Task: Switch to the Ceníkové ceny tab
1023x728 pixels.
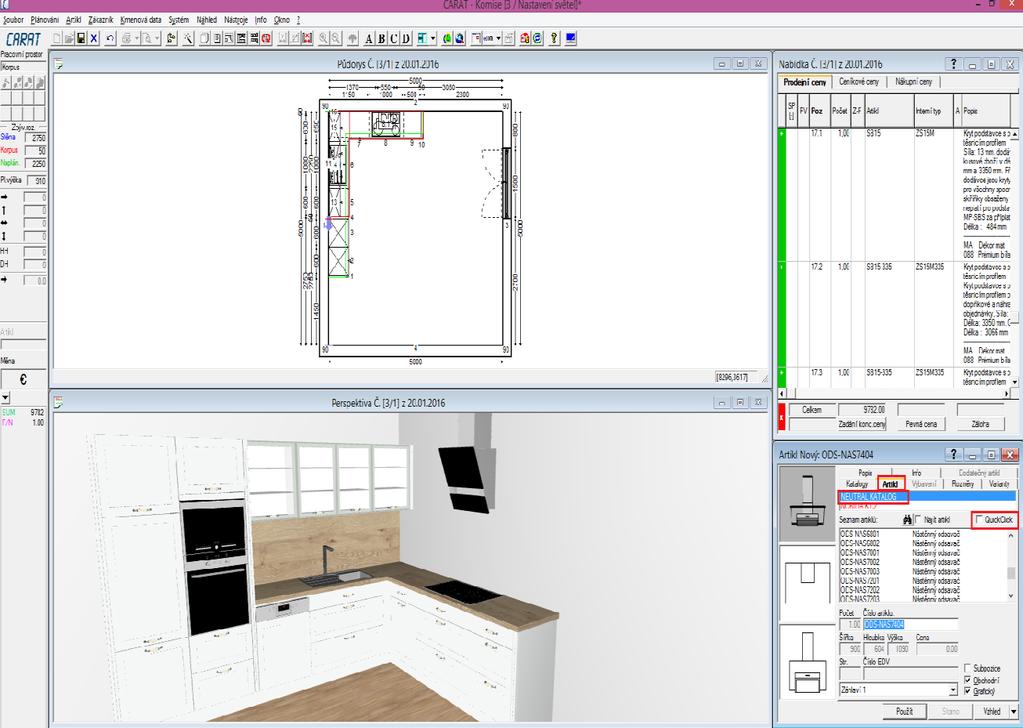Action: [859, 82]
